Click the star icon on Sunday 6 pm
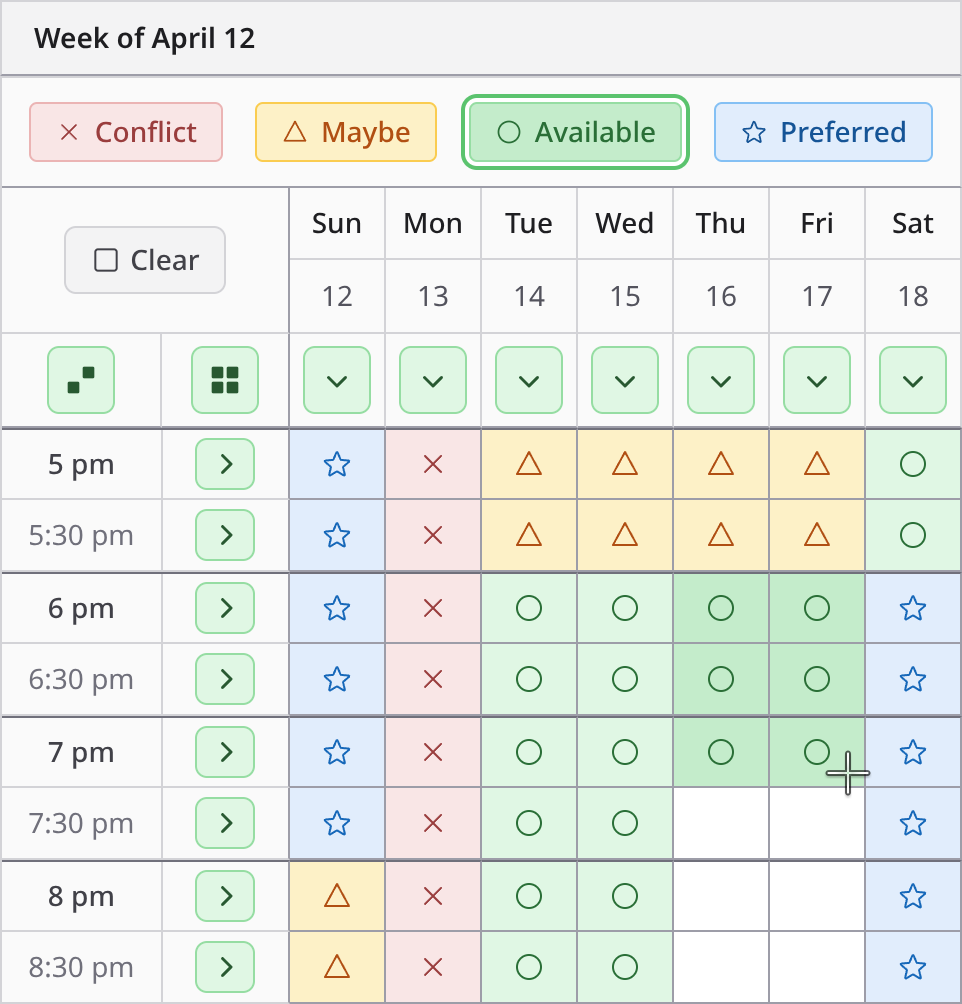 point(337,608)
